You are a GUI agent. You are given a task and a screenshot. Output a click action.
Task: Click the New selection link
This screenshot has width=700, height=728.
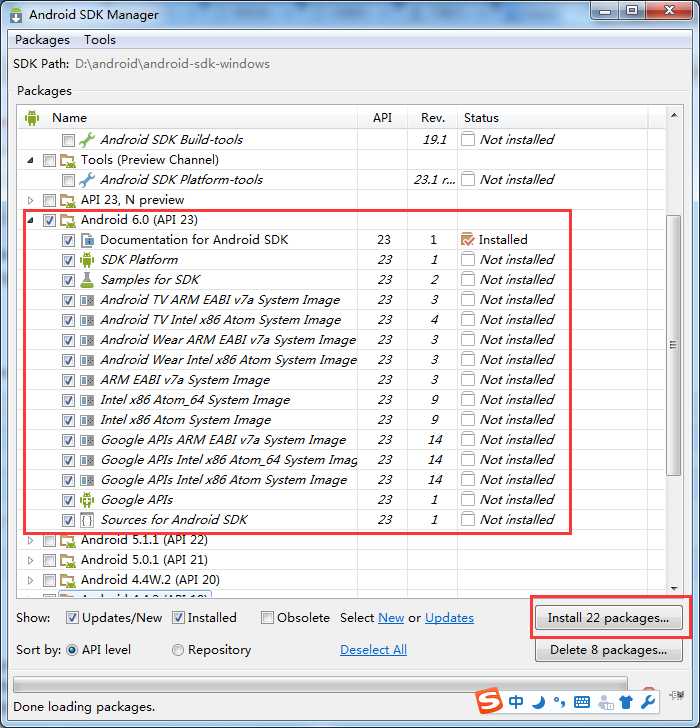[391, 618]
